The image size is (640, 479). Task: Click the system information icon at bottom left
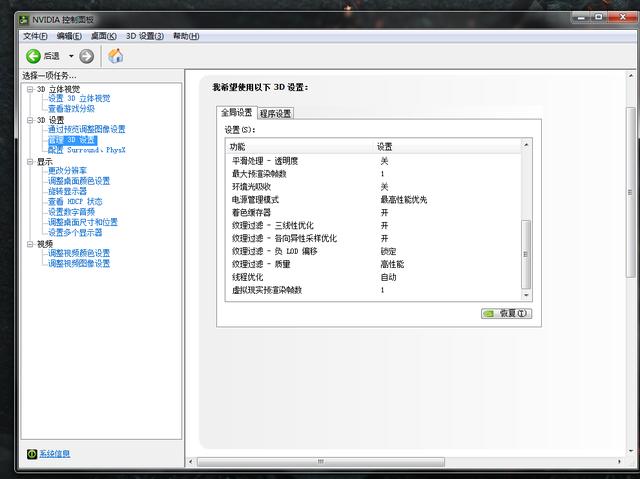pos(32,454)
